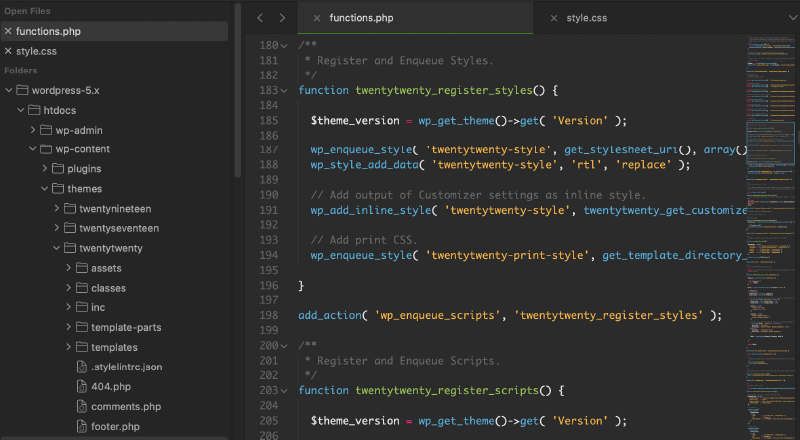Image resolution: width=800 pixels, height=440 pixels.
Task: Switch to the functions.php tab
Action: click(x=415, y=18)
